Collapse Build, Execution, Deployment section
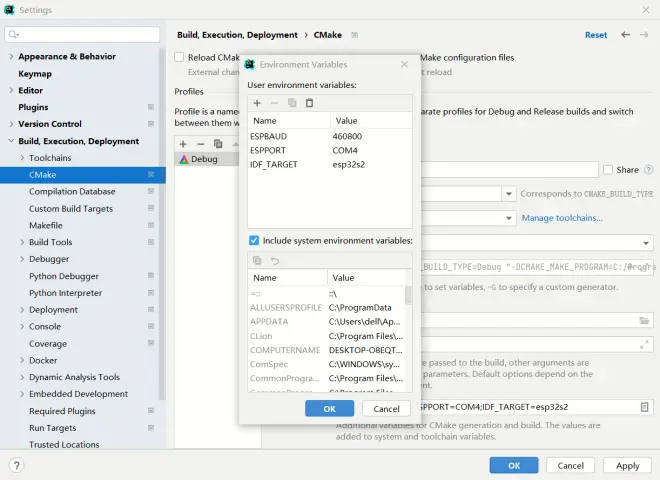This screenshot has height=480, width=660. click(x=11, y=141)
